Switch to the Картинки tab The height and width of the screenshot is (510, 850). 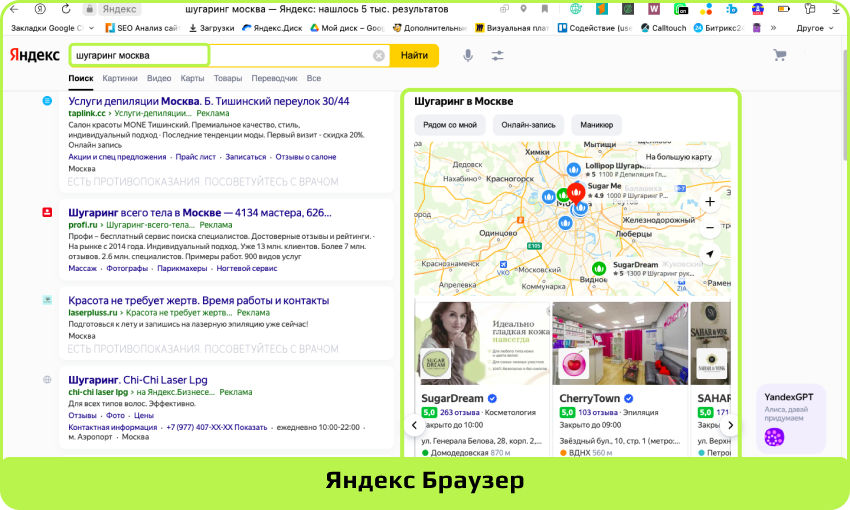pyautogui.click(x=120, y=78)
